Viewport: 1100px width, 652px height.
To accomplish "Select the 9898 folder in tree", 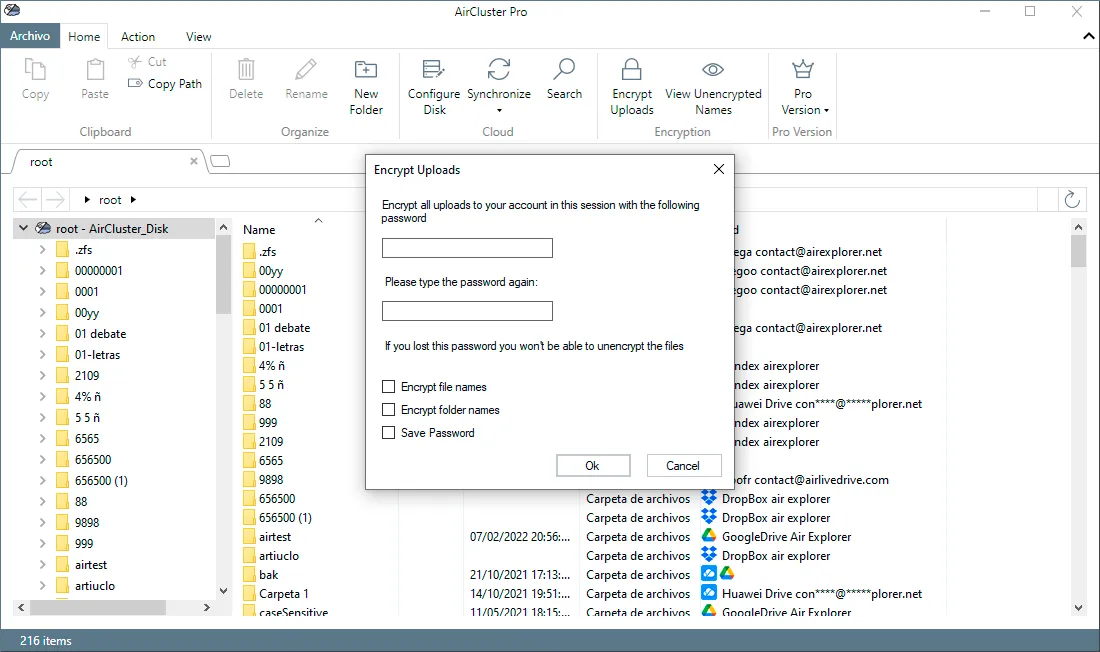I will [87, 522].
